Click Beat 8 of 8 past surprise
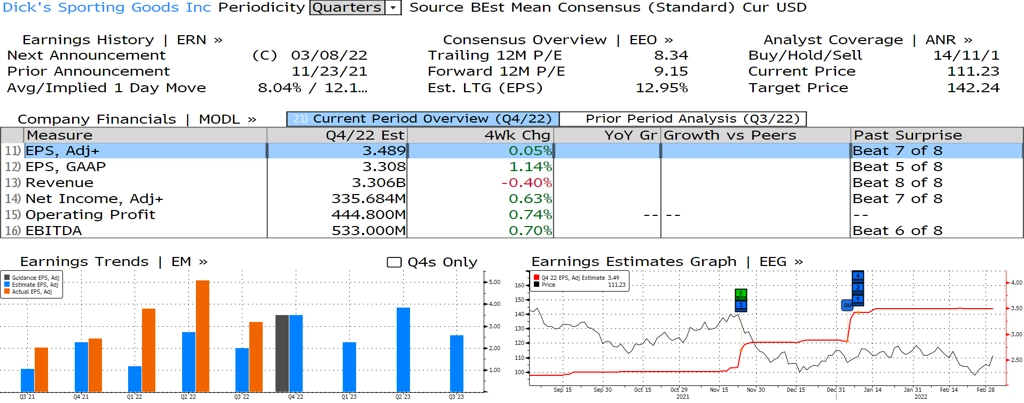This screenshot has height=403, width=1024. click(898, 183)
